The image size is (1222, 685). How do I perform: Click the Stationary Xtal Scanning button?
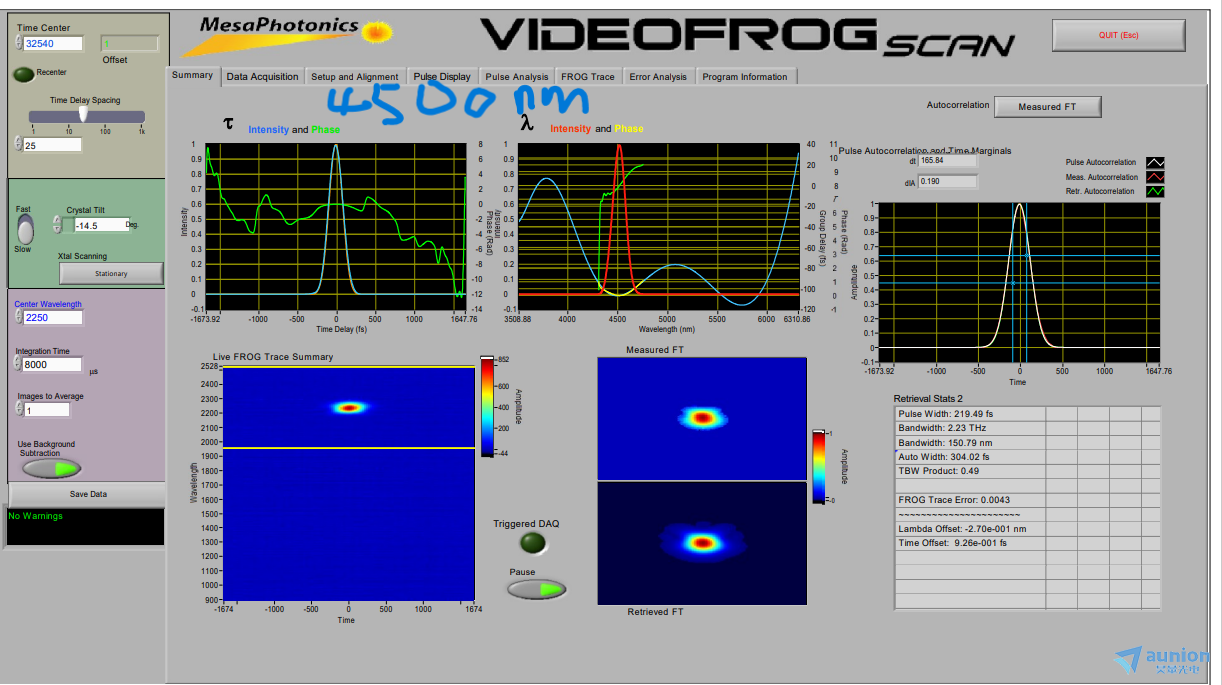pos(111,273)
